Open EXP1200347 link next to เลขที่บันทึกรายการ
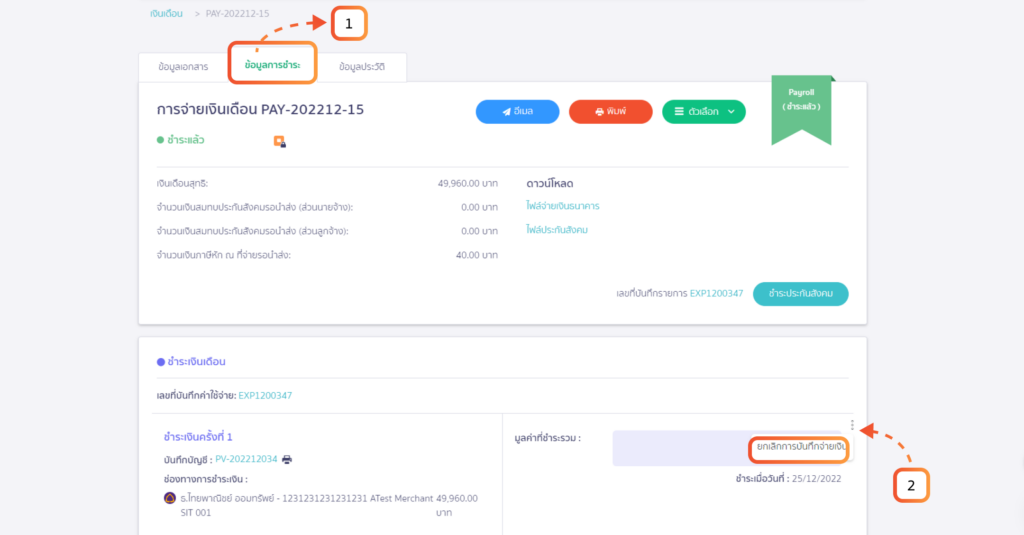 (x=716, y=294)
